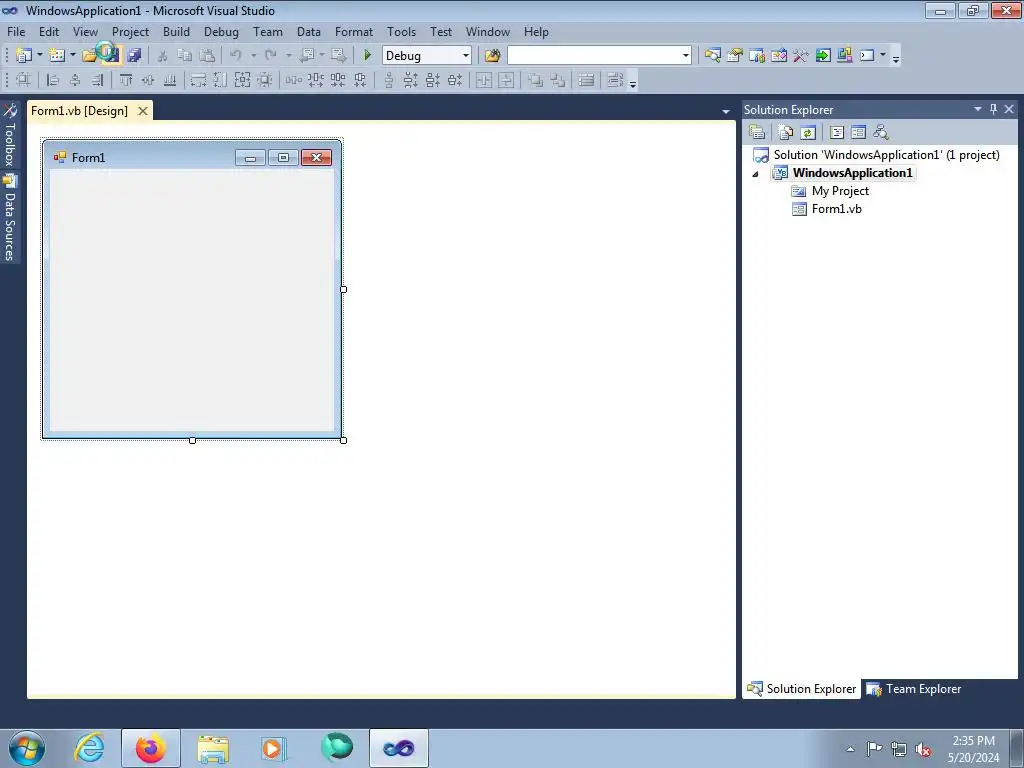Screen dimensions: 1024x768
Task: Open the Toolbox hammer-and-wrench toolbar icon
Action: click(801, 56)
